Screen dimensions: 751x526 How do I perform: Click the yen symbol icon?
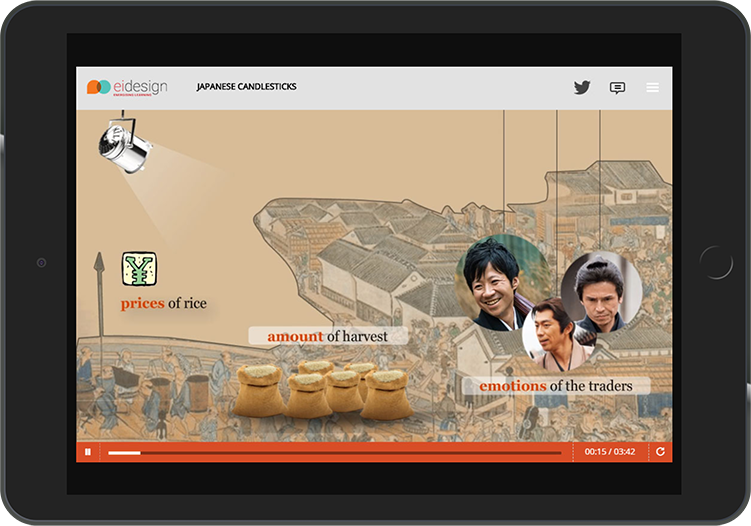139,269
